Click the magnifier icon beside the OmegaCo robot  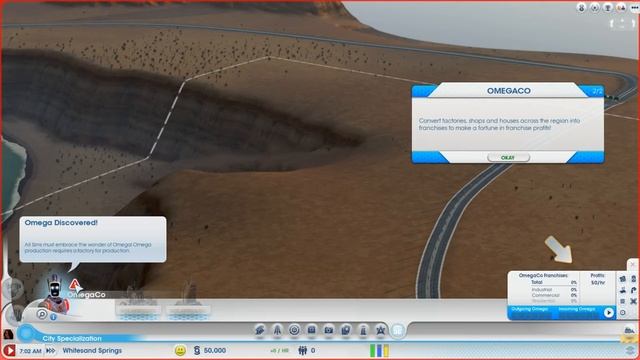point(42,314)
